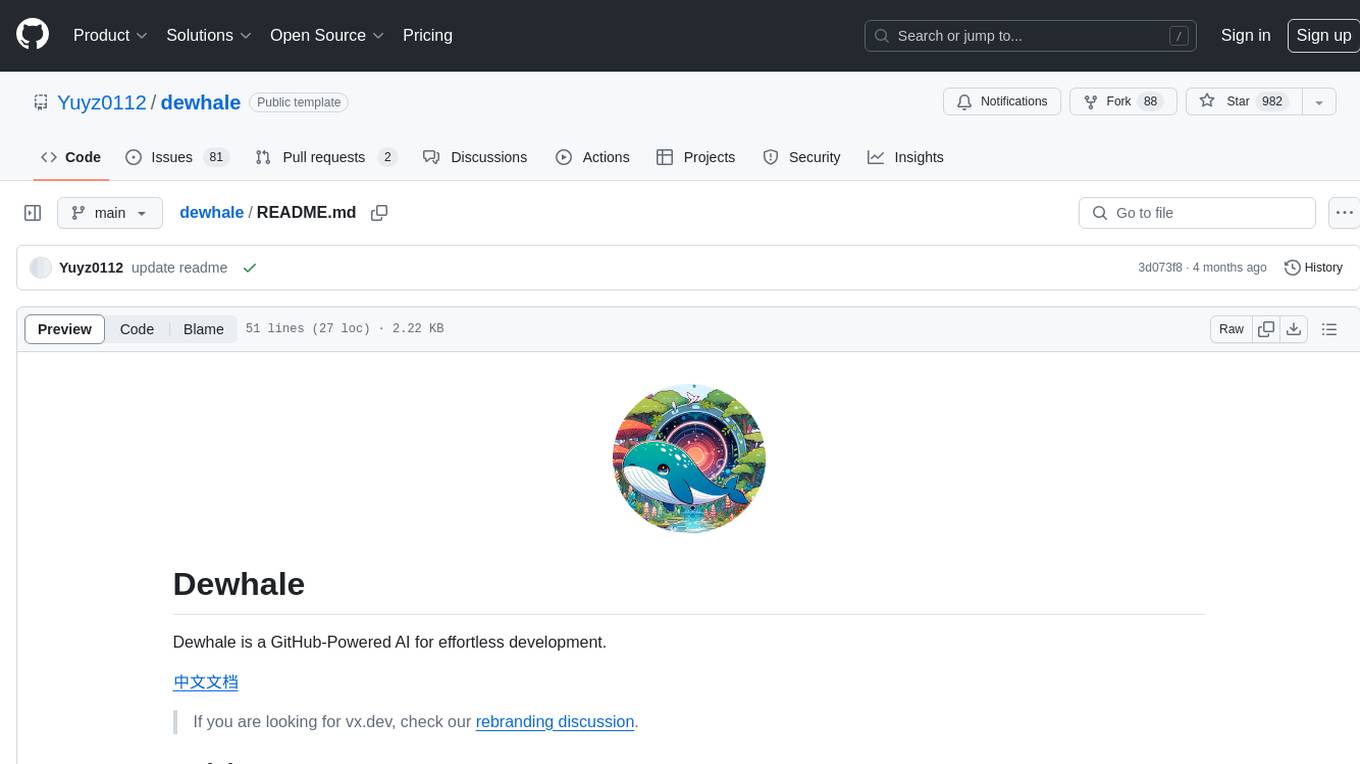This screenshot has height=764, width=1360.
Task: Click the Dewhale whale logo image
Action: [x=689, y=458]
